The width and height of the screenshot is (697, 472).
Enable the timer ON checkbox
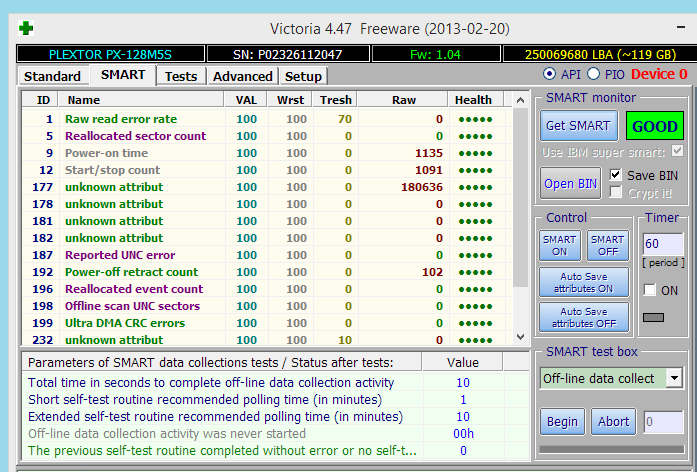(649, 290)
